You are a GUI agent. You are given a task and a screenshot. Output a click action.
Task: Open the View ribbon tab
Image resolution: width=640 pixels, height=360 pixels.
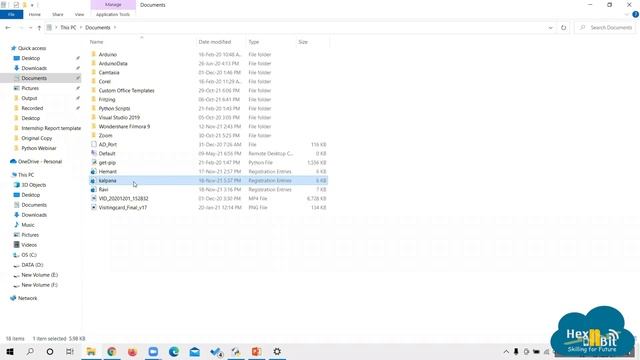point(79,14)
